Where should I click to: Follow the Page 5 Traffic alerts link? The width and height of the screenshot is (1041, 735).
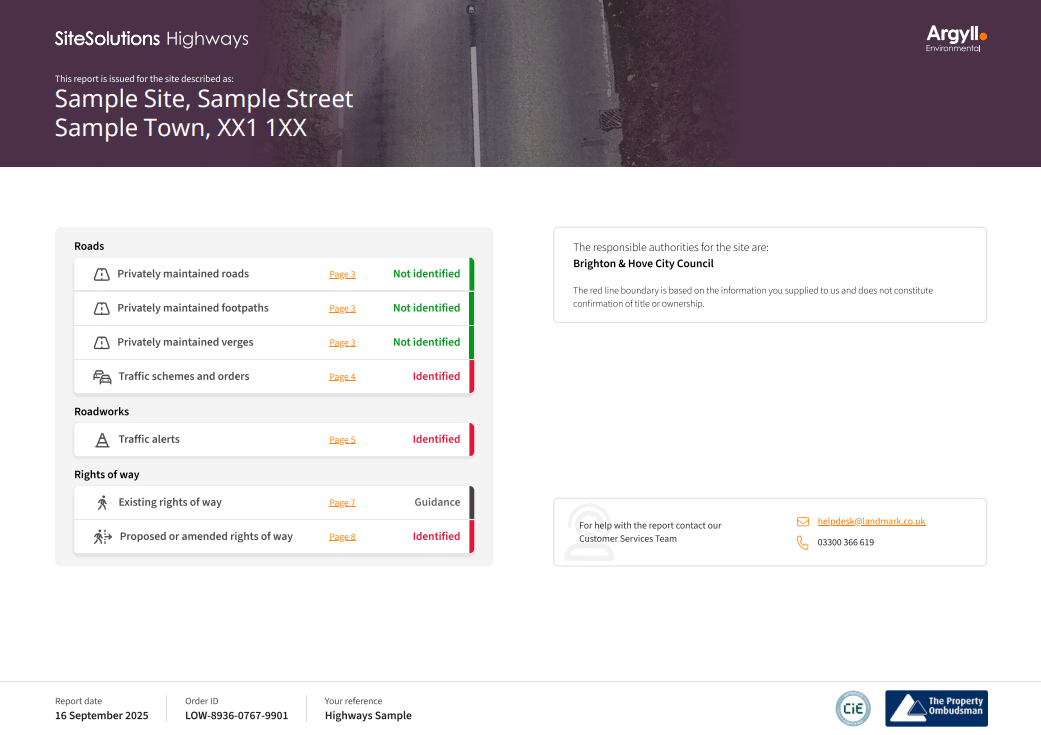pyautogui.click(x=342, y=440)
